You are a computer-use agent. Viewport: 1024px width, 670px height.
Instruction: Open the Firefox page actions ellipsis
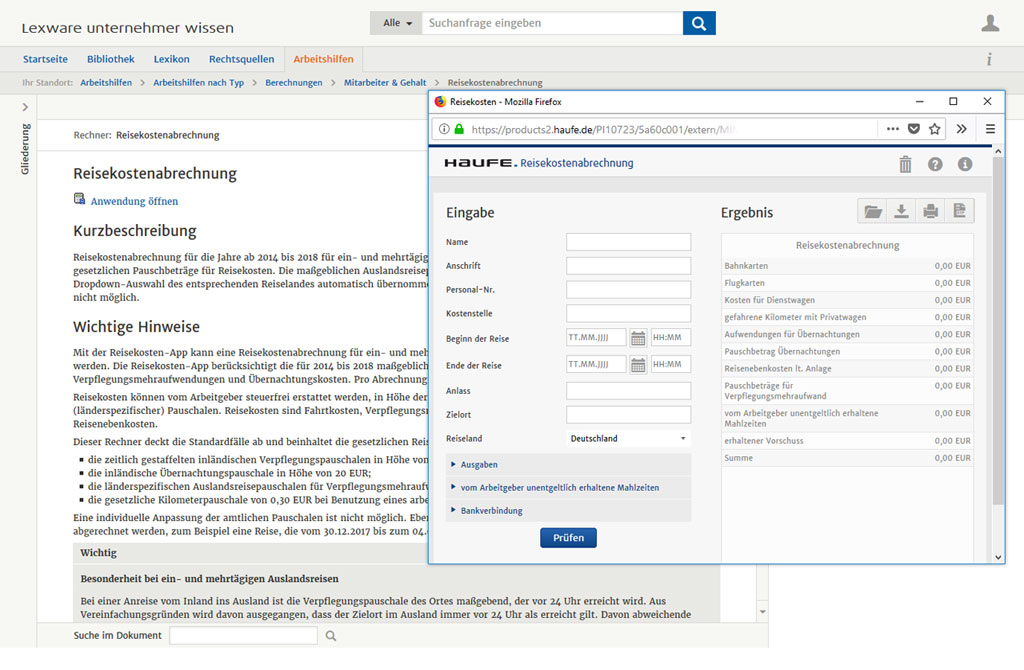(x=893, y=129)
